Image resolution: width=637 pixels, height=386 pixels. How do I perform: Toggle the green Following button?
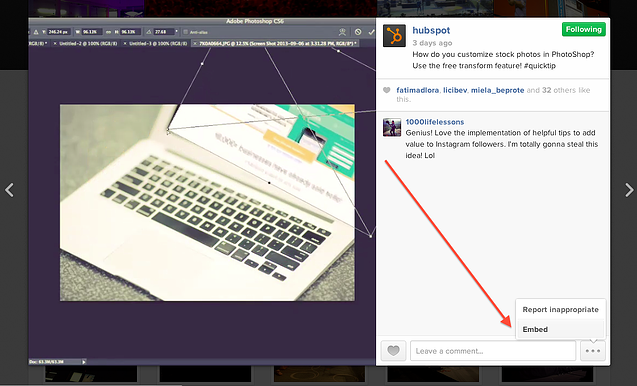click(584, 29)
